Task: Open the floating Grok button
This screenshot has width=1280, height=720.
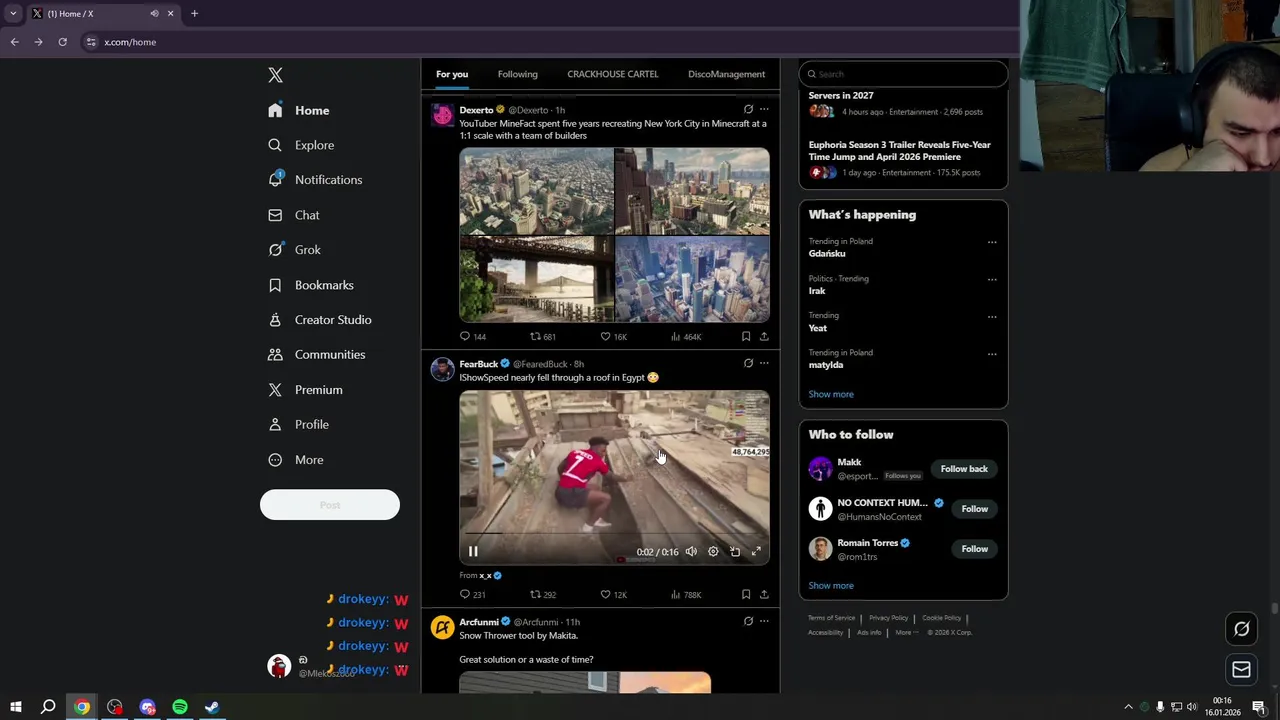Action: [1241, 629]
